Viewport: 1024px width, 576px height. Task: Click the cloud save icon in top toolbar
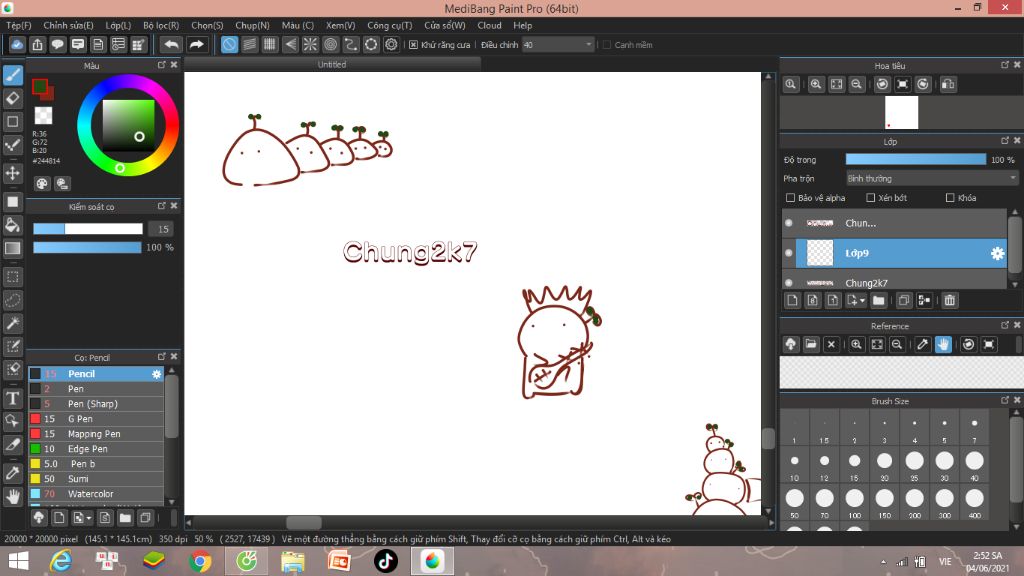[17, 44]
